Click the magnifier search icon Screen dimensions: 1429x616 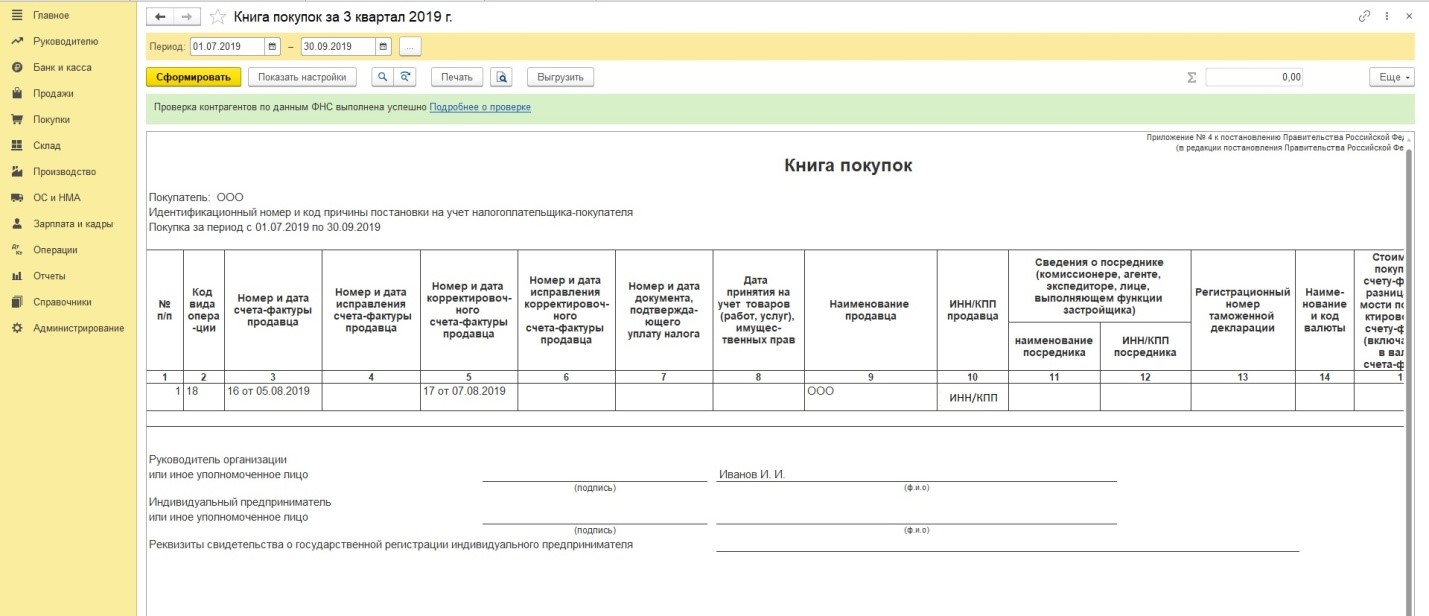coord(381,77)
